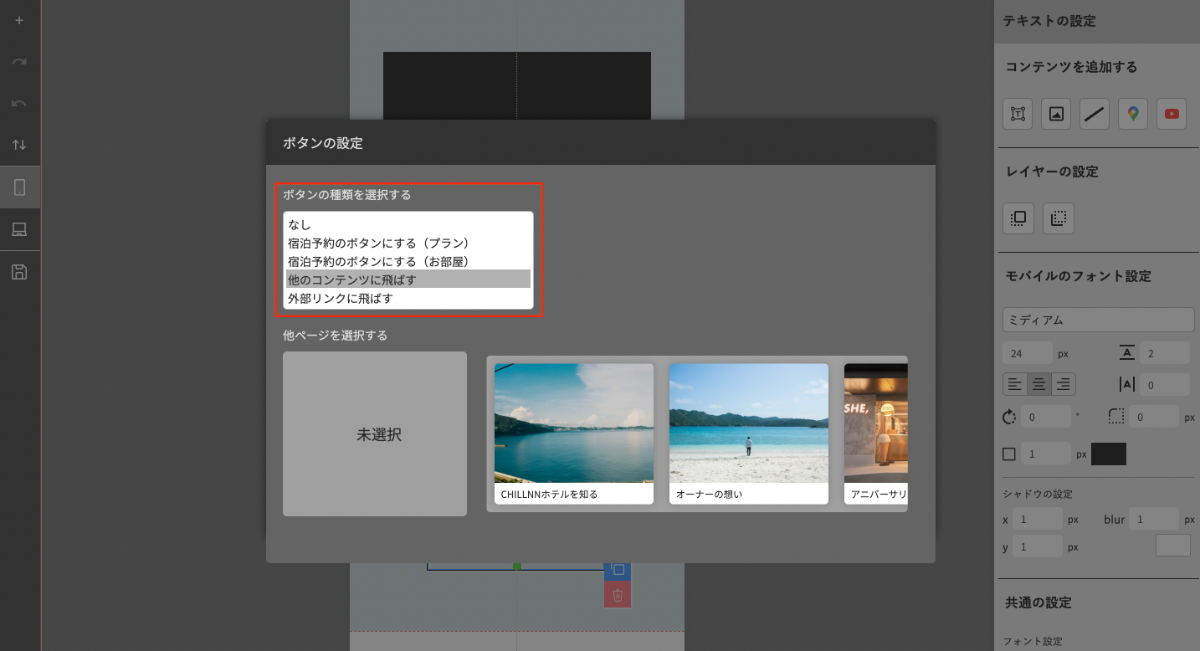Add an image content element
Viewport: 1200px width, 651px height.
coord(1055,114)
